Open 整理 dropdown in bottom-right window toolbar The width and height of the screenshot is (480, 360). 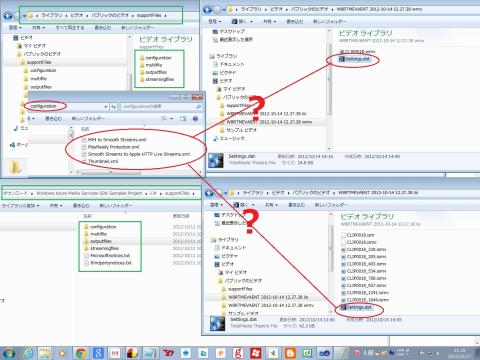216,205
